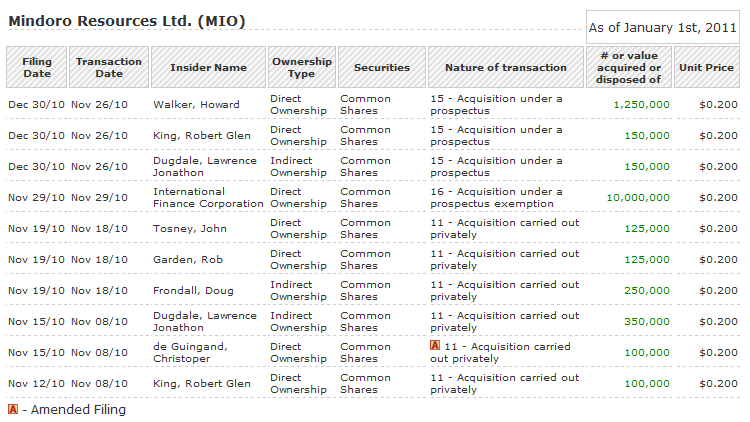Click the Unit Price column header
Viewport: 750px width, 422px height.
click(x=707, y=67)
